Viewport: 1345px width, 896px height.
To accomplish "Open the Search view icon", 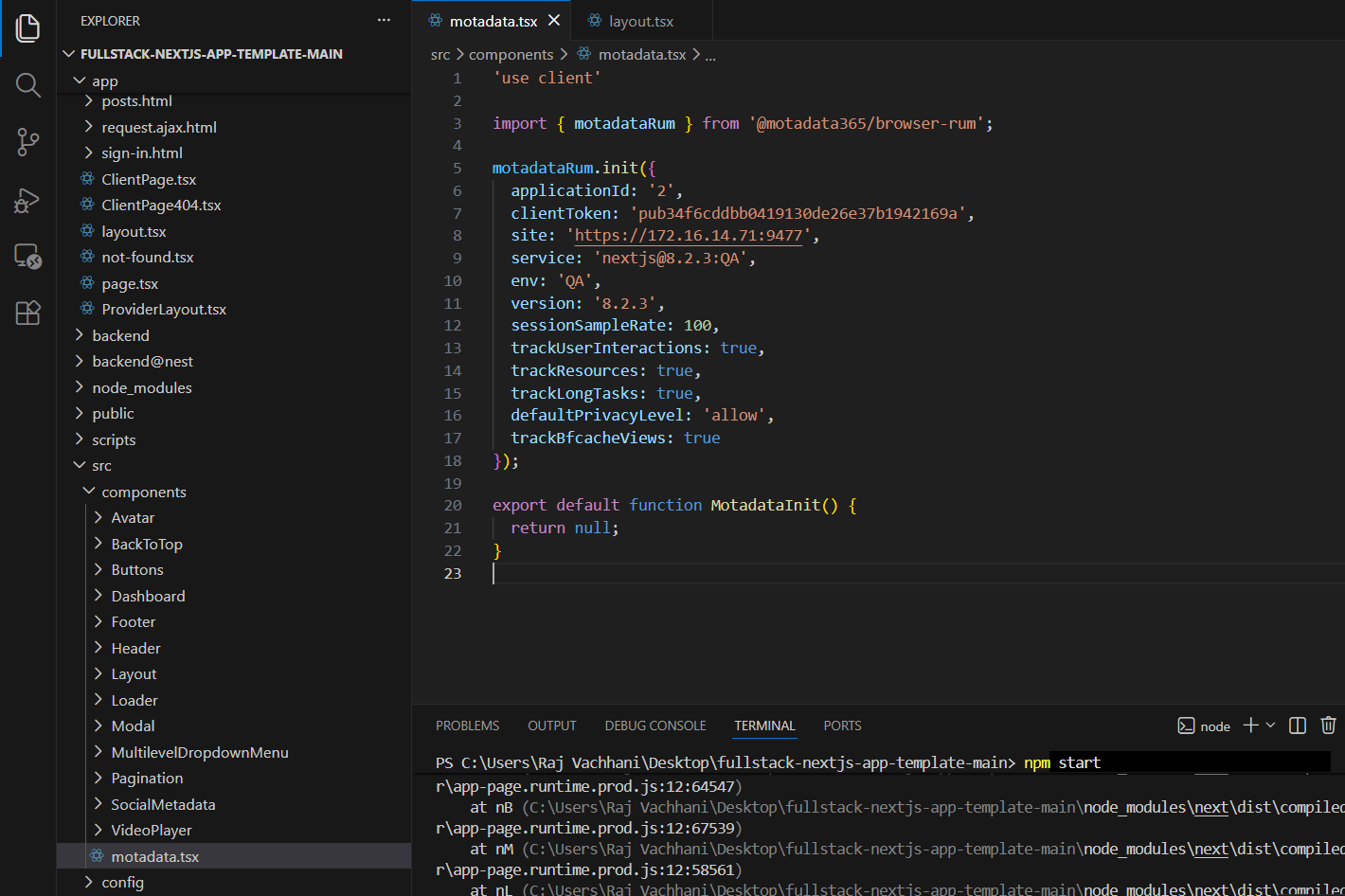I will pos(27,85).
